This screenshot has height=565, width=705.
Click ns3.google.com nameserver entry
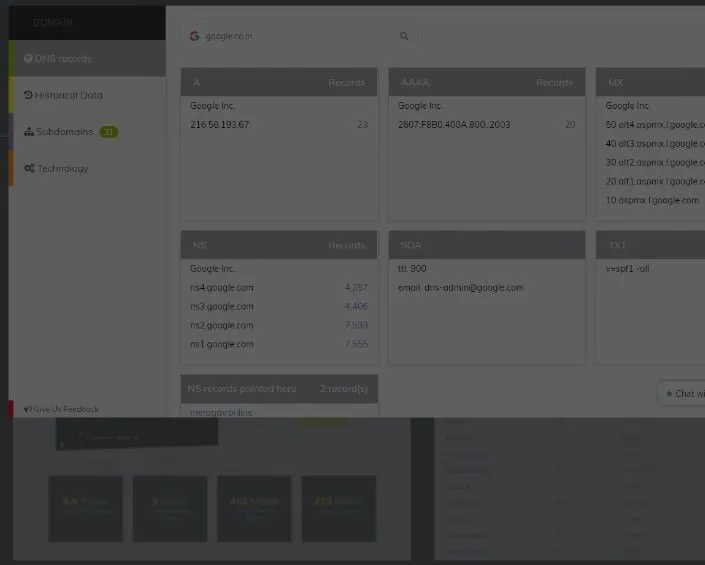pyautogui.click(x=222, y=307)
